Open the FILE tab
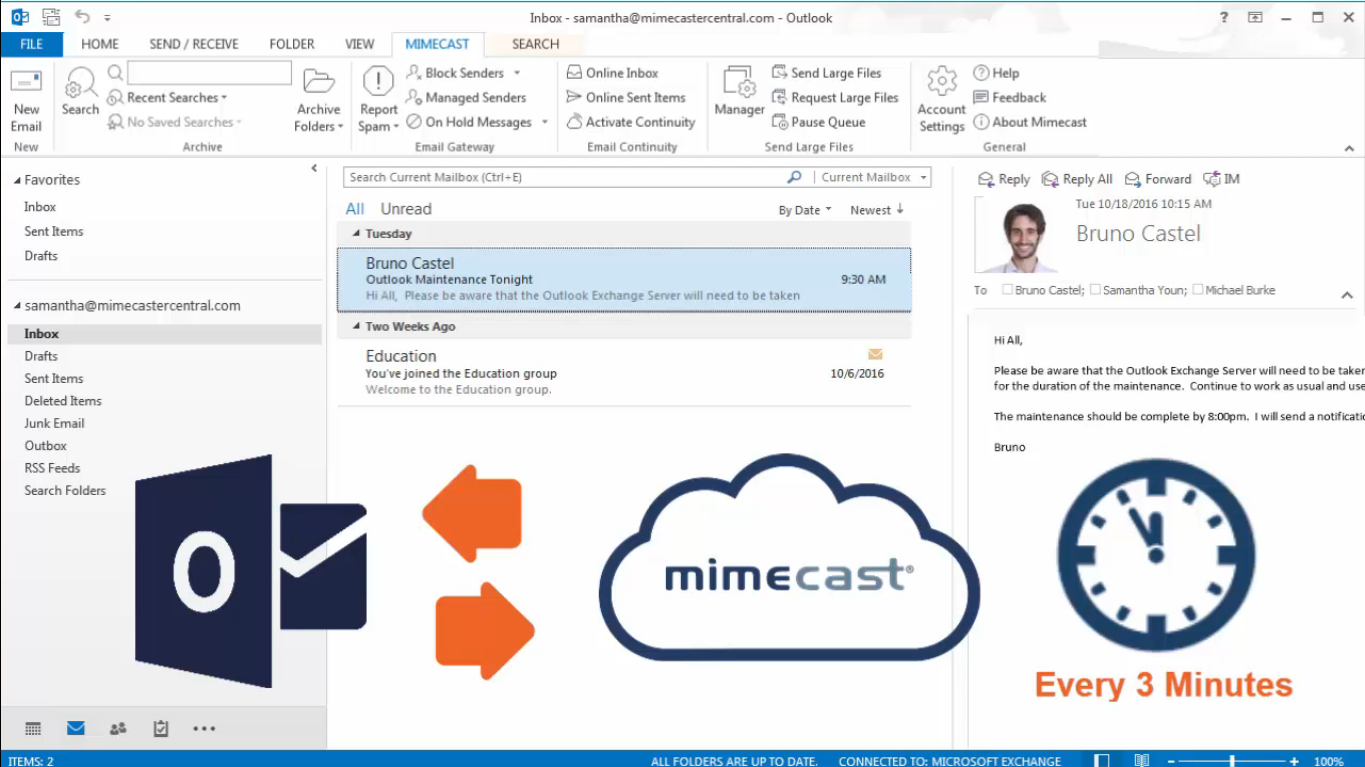The height and width of the screenshot is (767, 1365). coord(31,44)
